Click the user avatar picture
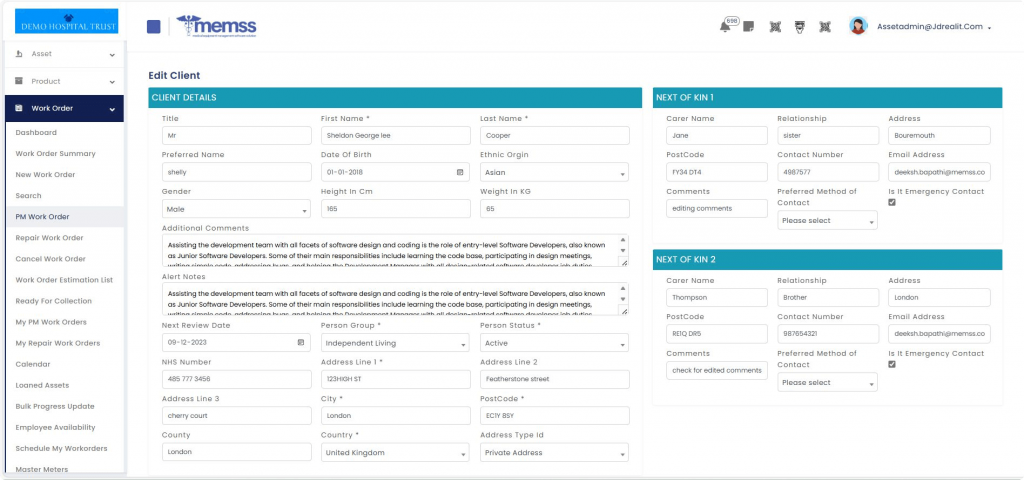Screen dimensions: 1024x480 click(x=857, y=26)
